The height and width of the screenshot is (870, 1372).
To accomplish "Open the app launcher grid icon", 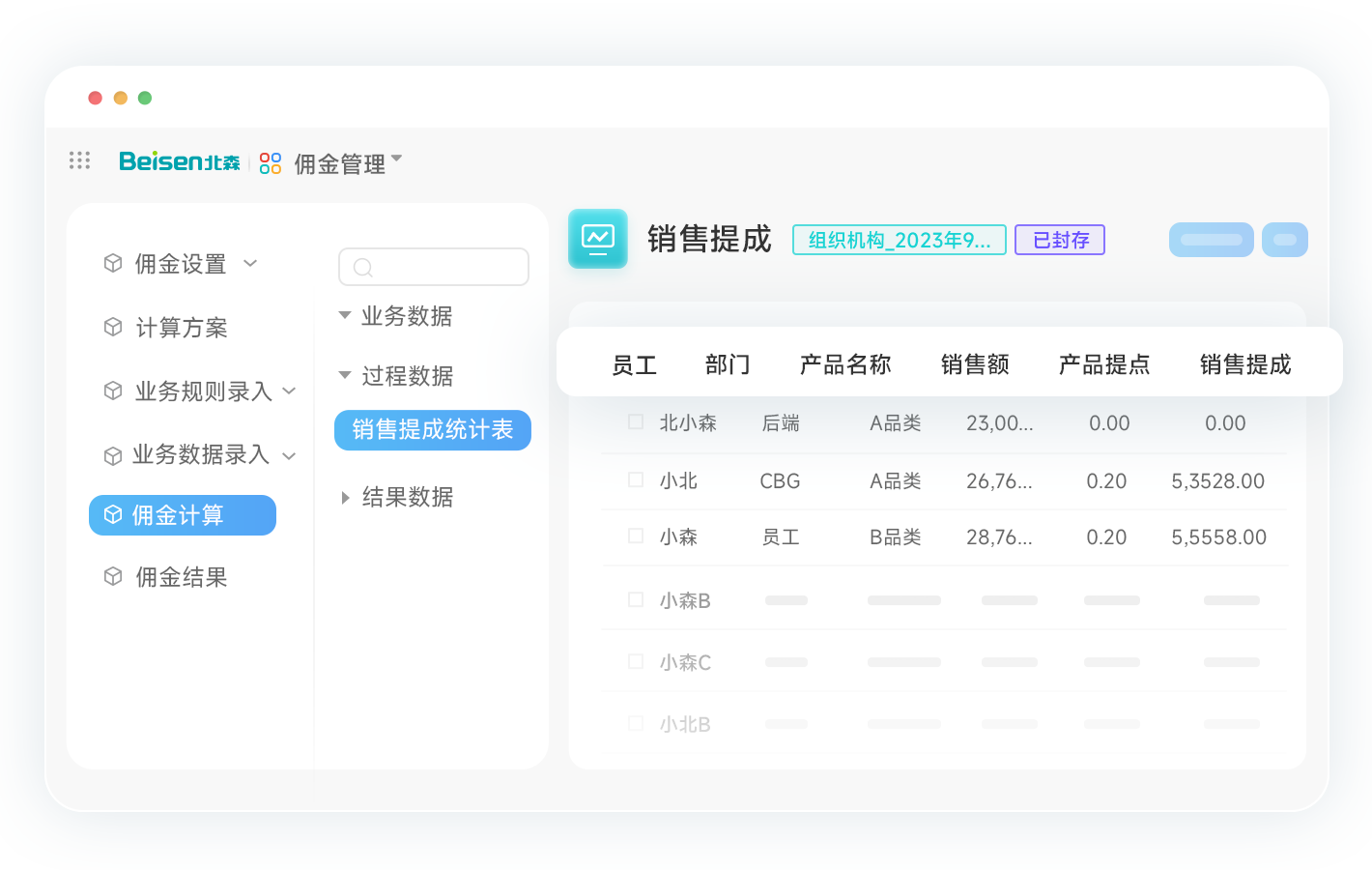I will coord(79,160).
